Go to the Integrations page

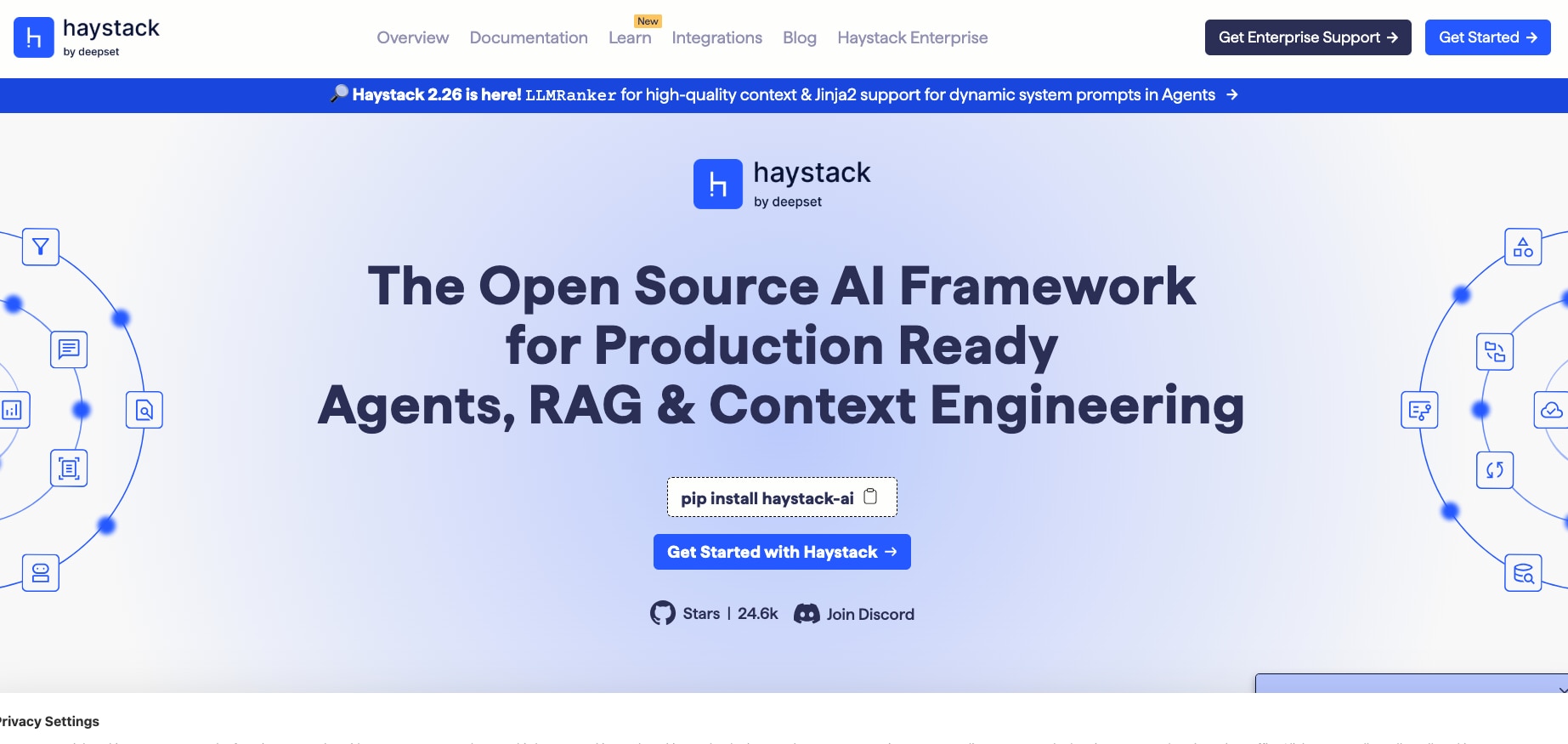tap(716, 37)
